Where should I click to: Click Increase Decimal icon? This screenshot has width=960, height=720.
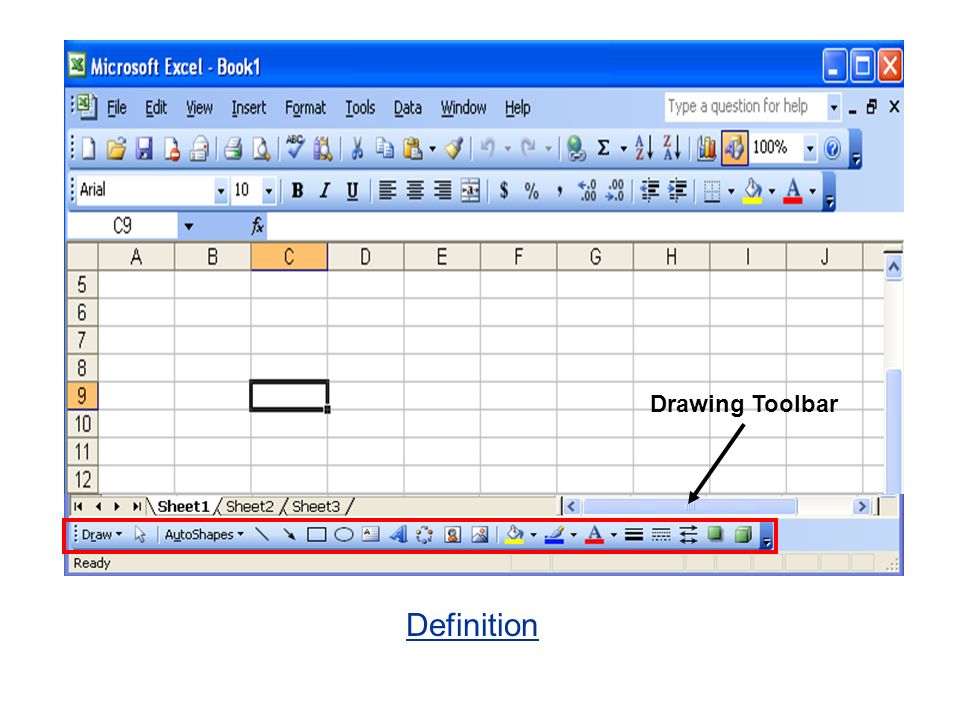pos(587,190)
